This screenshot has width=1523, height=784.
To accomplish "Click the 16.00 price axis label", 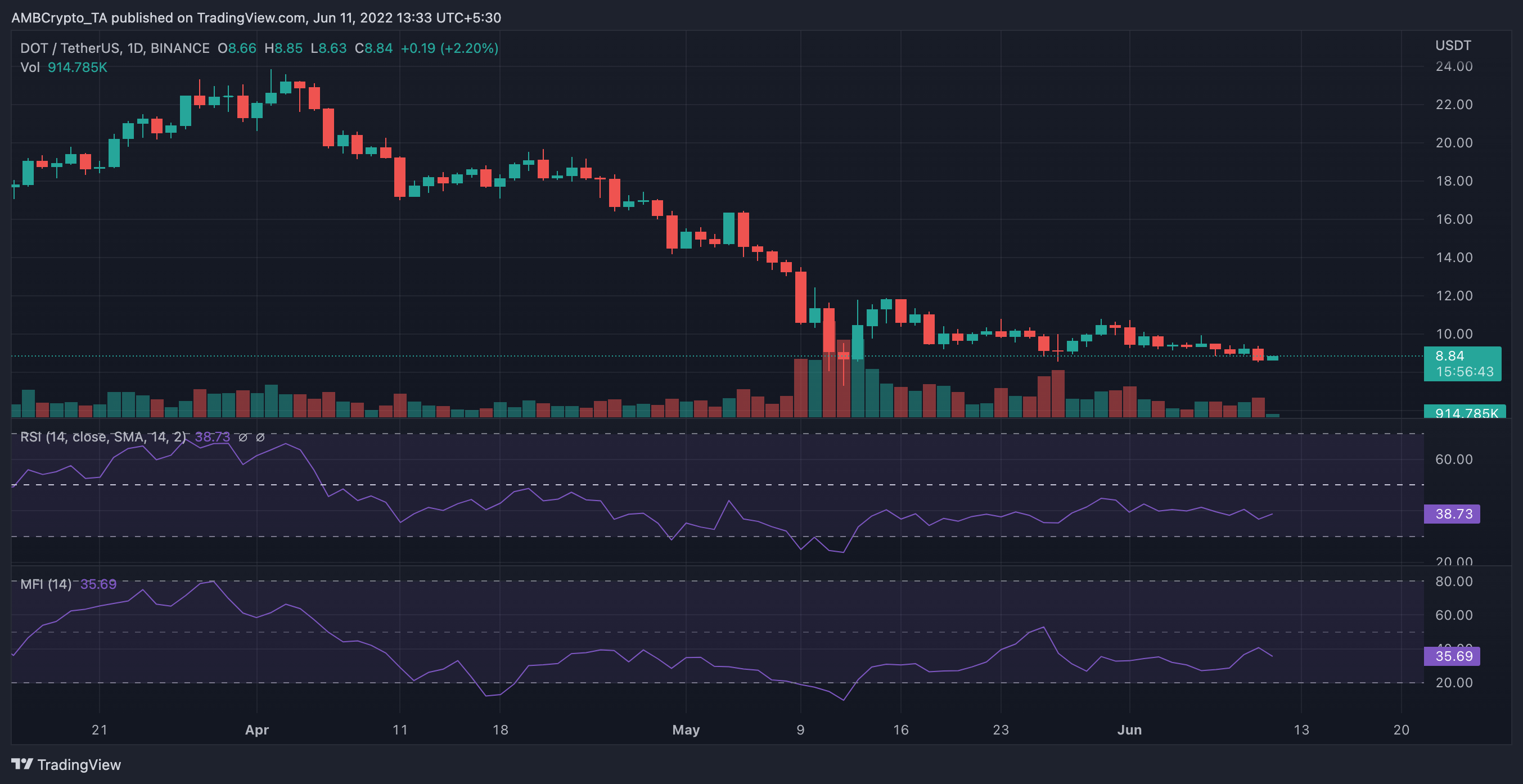I will (x=1454, y=219).
